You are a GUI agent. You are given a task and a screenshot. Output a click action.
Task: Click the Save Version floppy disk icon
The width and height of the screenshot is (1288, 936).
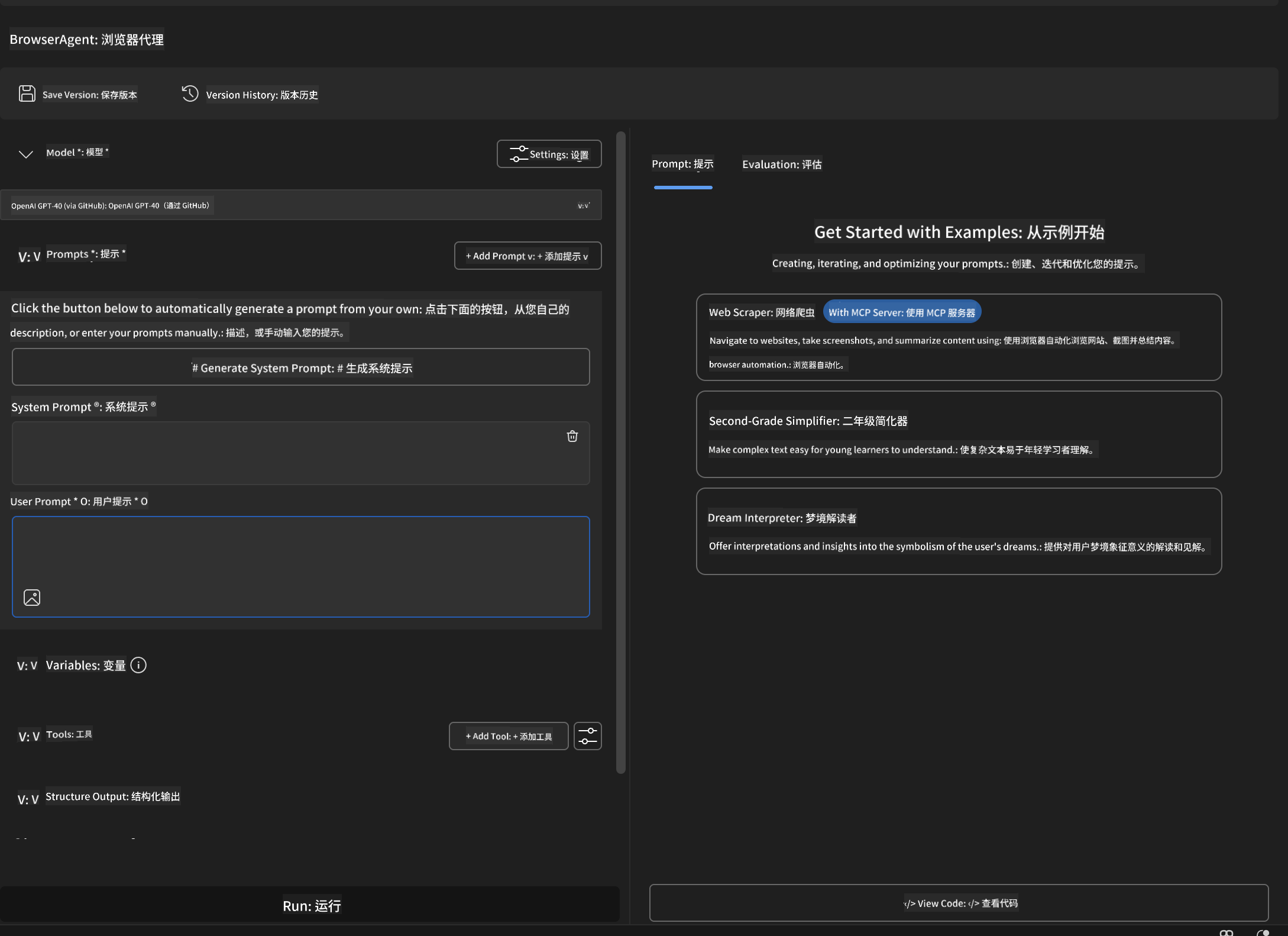(27, 93)
